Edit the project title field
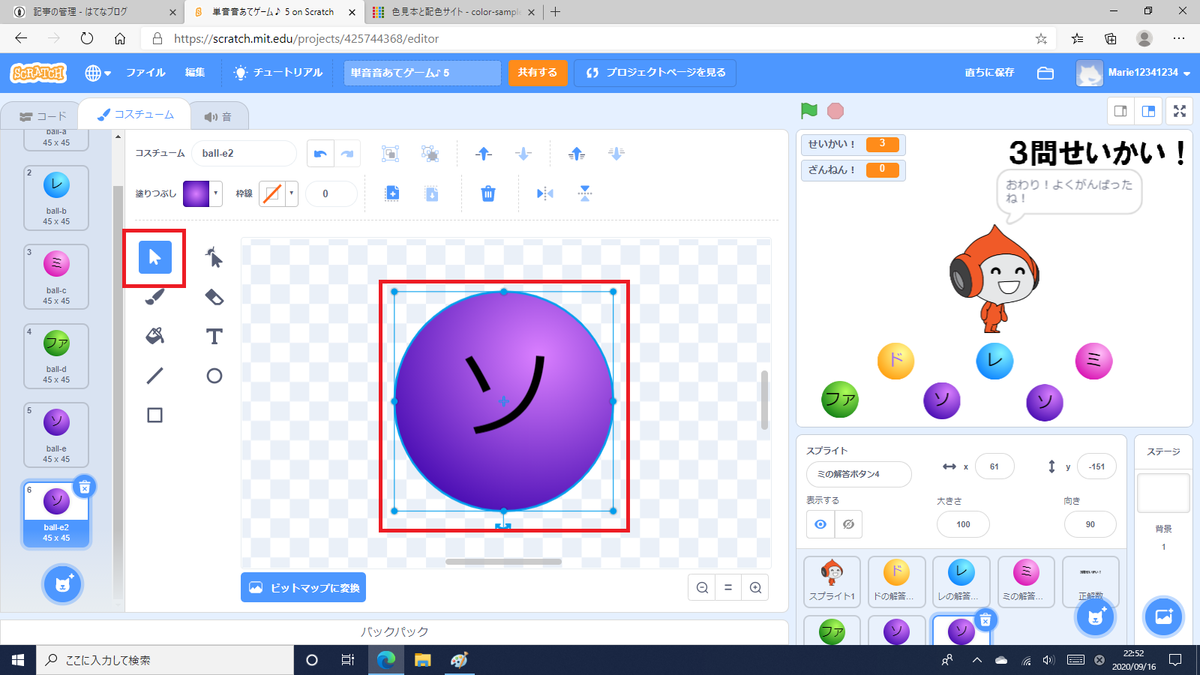The image size is (1200, 675). [x=422, y=73]
